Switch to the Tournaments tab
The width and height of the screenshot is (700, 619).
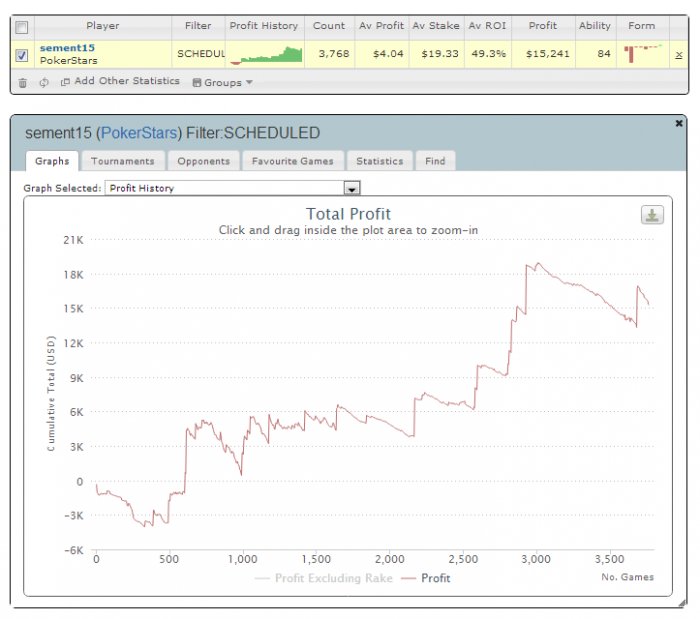[123, 161]
